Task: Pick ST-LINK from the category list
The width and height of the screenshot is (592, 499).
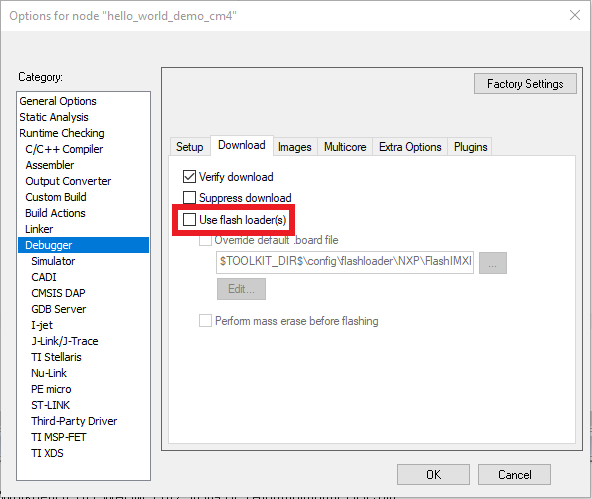Action: click(51, 405)
